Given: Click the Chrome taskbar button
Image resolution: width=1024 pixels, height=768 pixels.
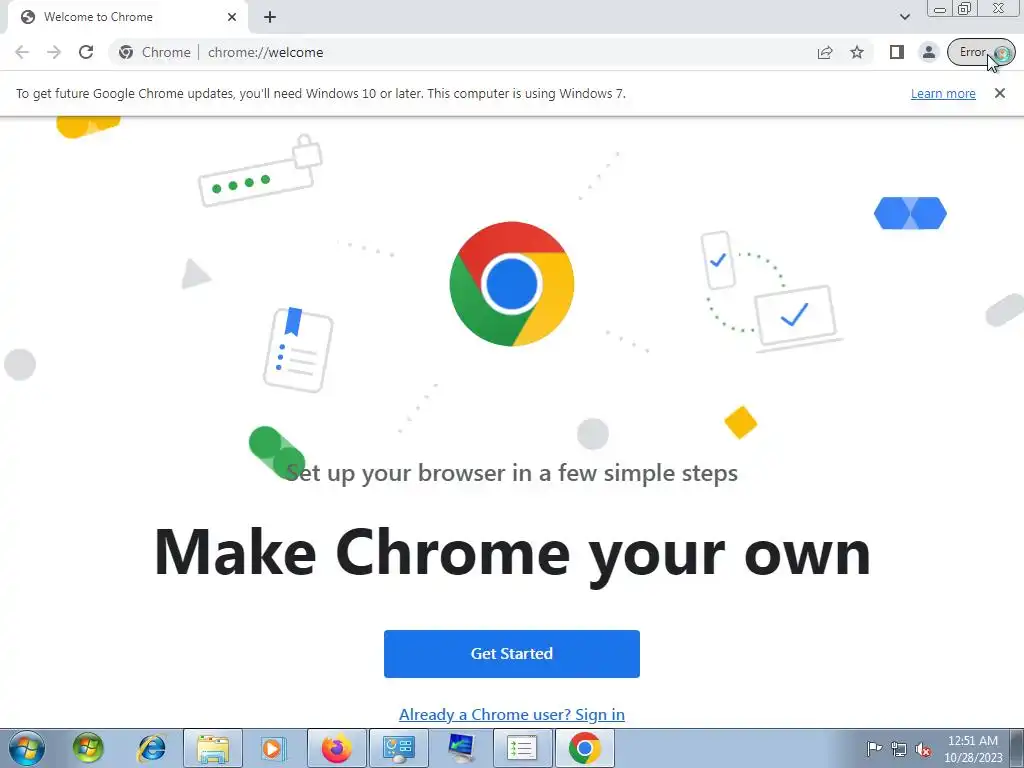Looking at the screenshot, I should tap(584, 748).
